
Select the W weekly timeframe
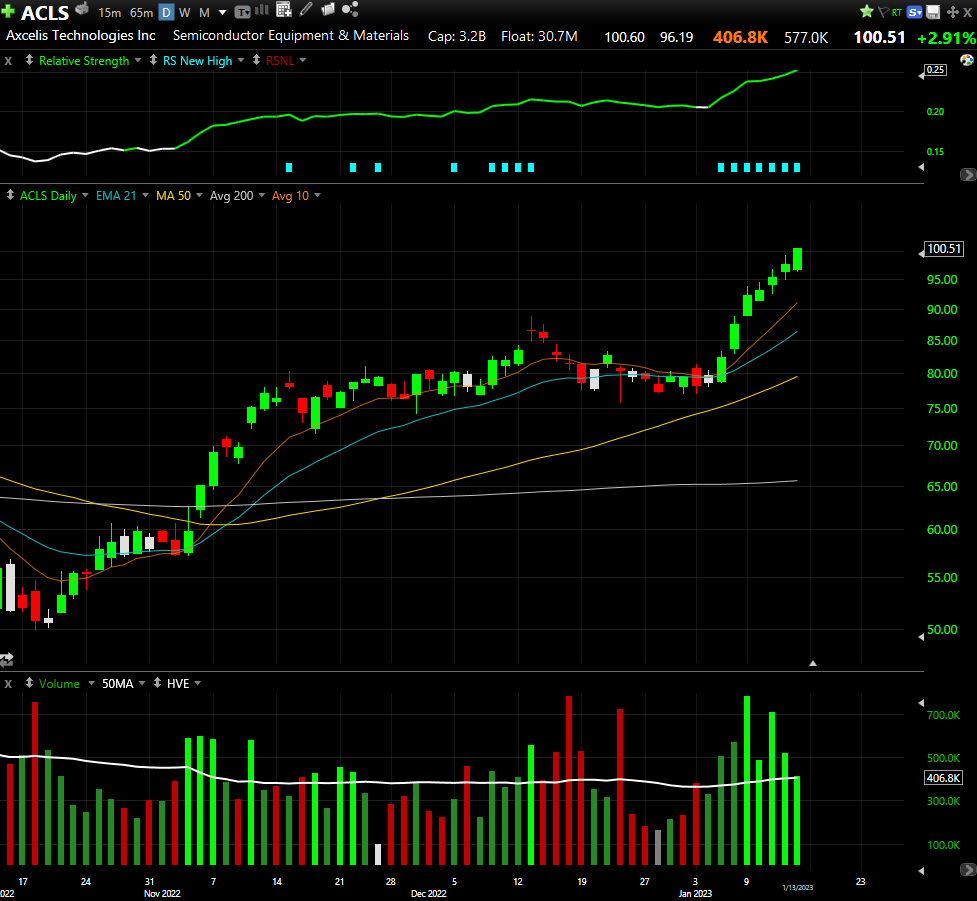[185, 12]
